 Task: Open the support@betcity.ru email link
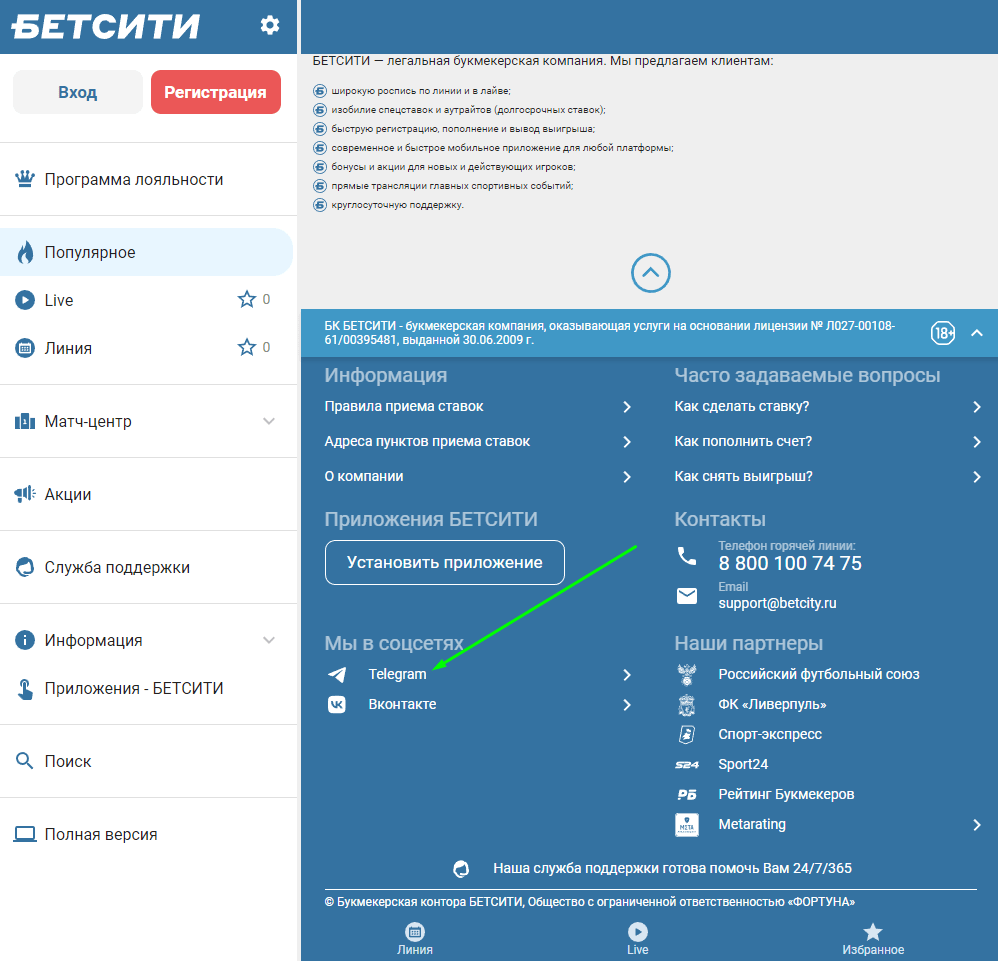[777, 603]
